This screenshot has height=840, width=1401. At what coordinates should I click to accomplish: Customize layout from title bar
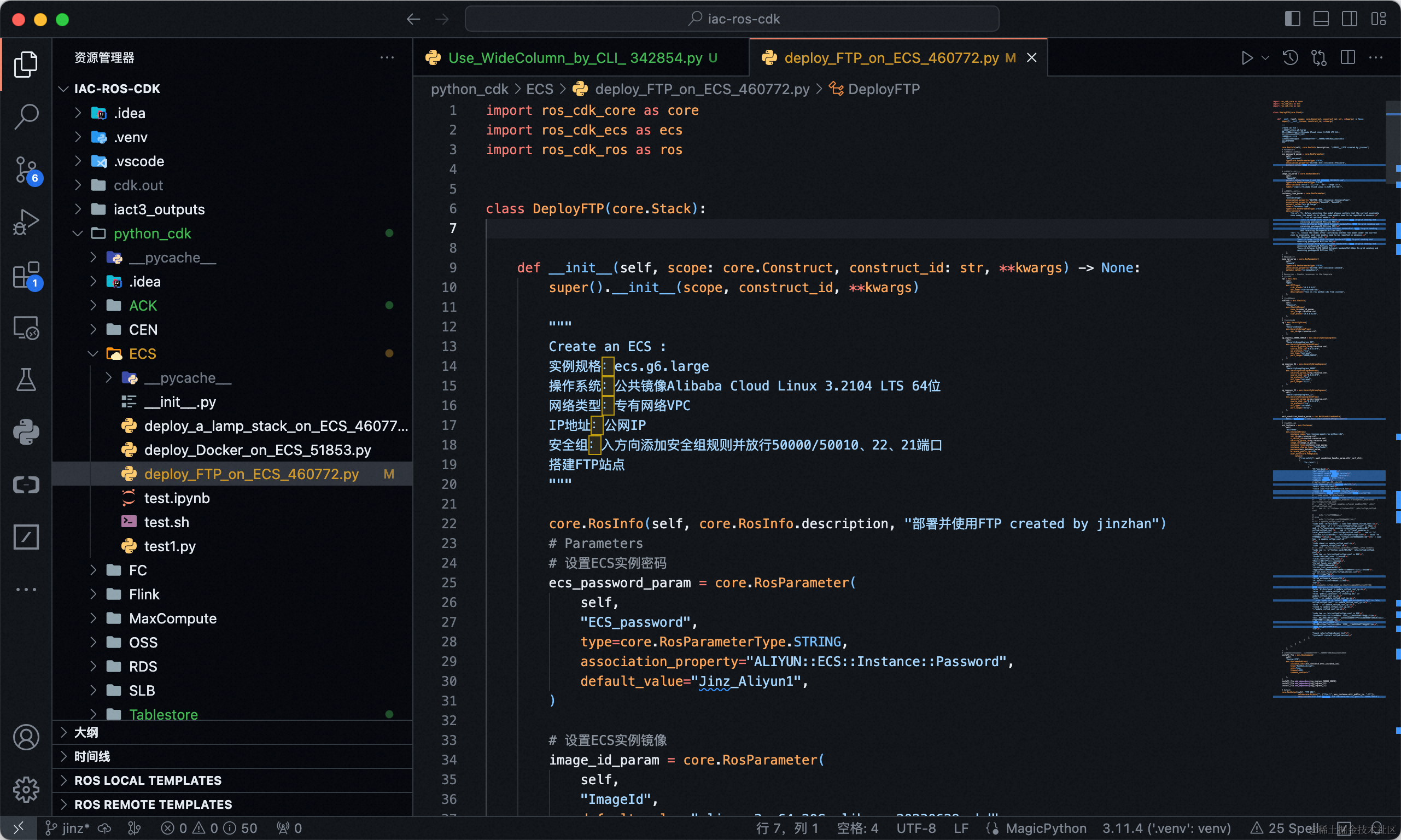(1379, 19)
